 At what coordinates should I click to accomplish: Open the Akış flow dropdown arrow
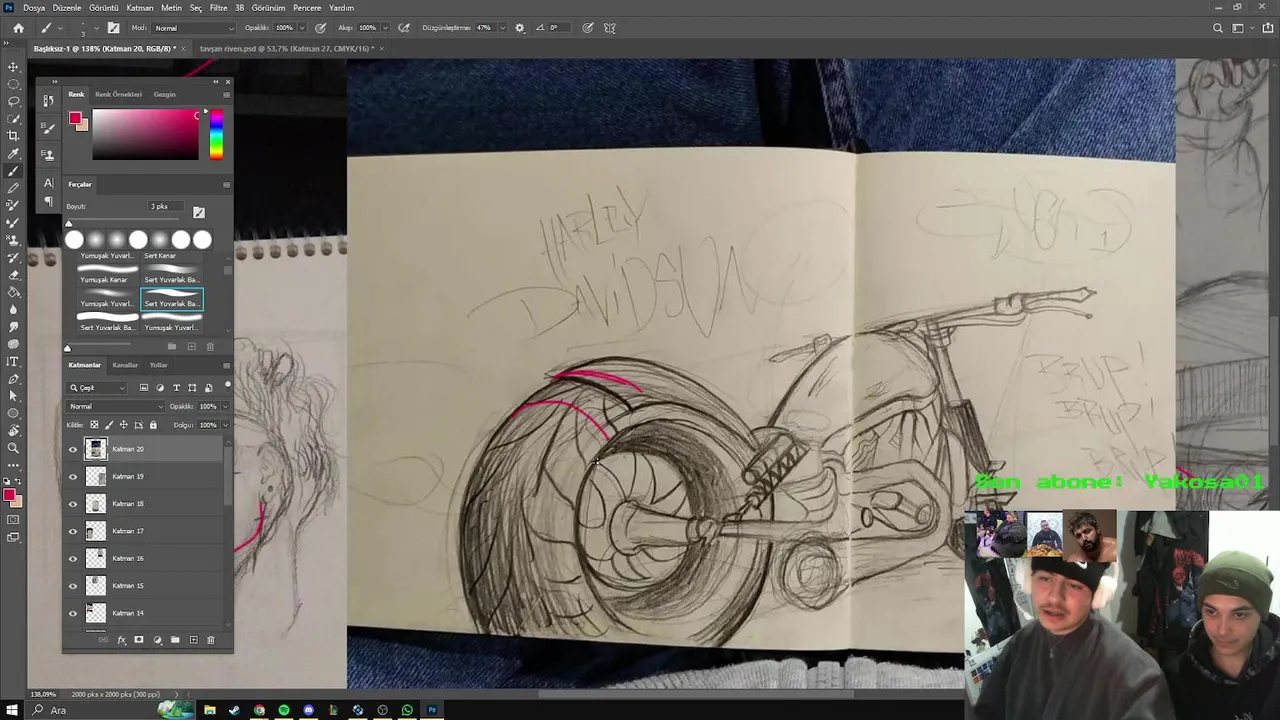385,28
